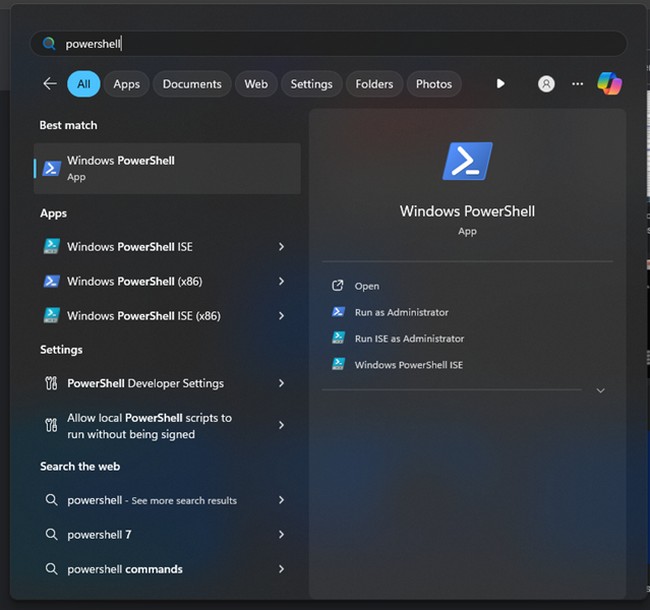
Task: Click the PowerShell ISE (x86) row icon
Action: 52,315
